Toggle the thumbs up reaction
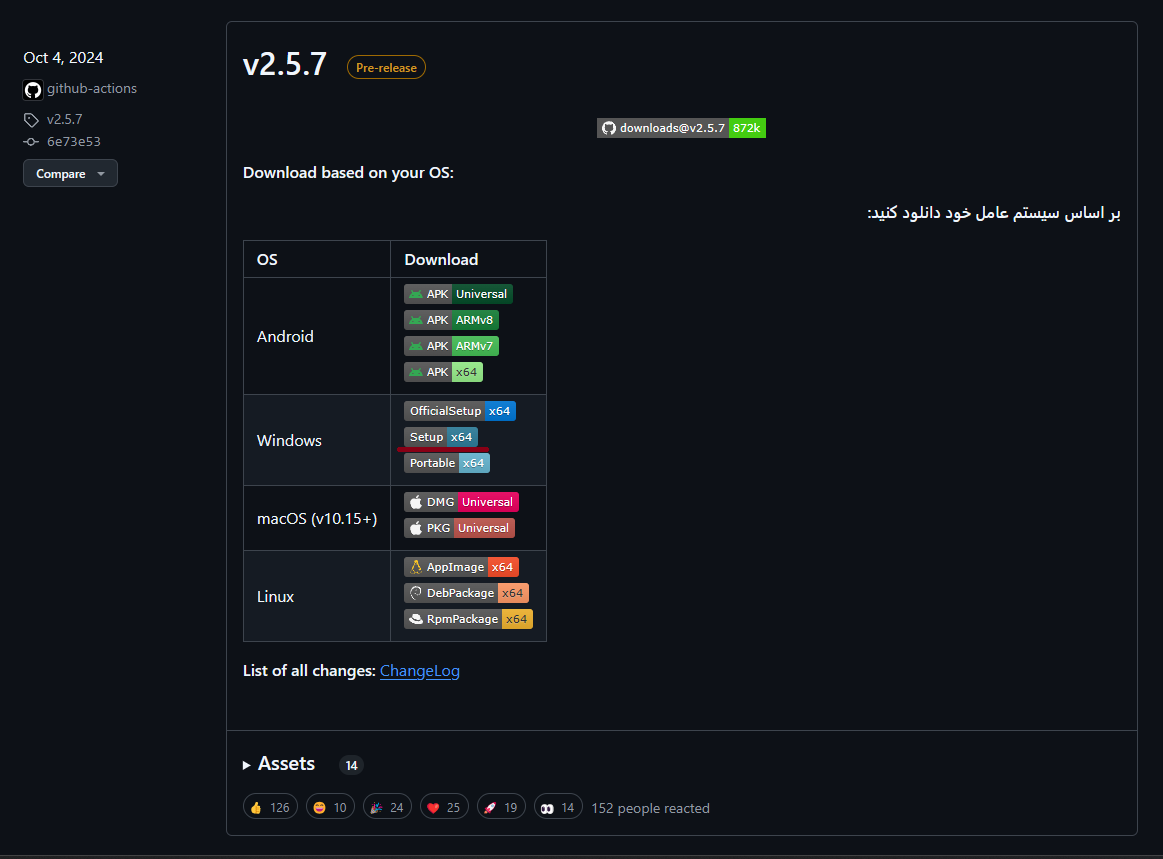 click(x=270, y=807)
